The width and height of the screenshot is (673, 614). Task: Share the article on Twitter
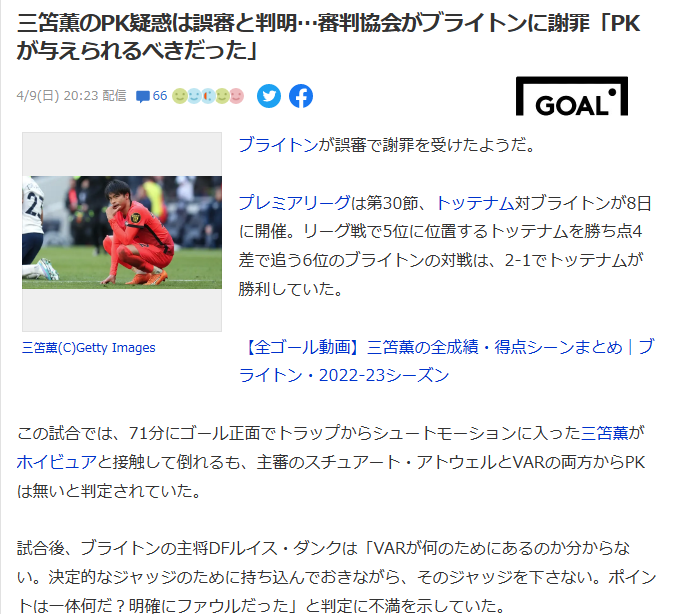(x=269, y=96)
